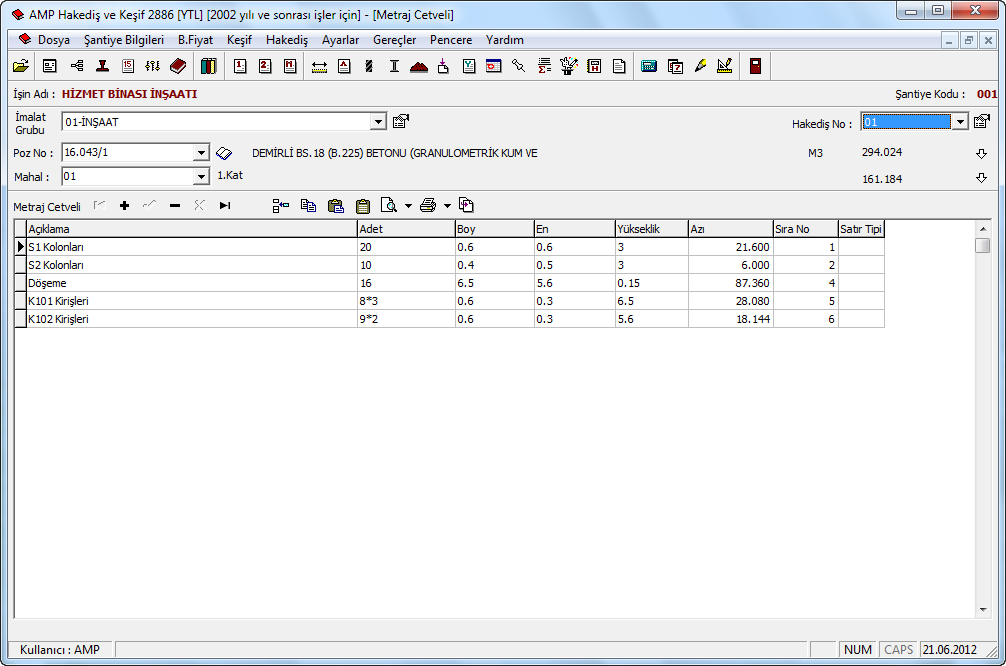Open the calculator tool in toolbar
Screen dimensions: 1006x666
pos(649,66)
